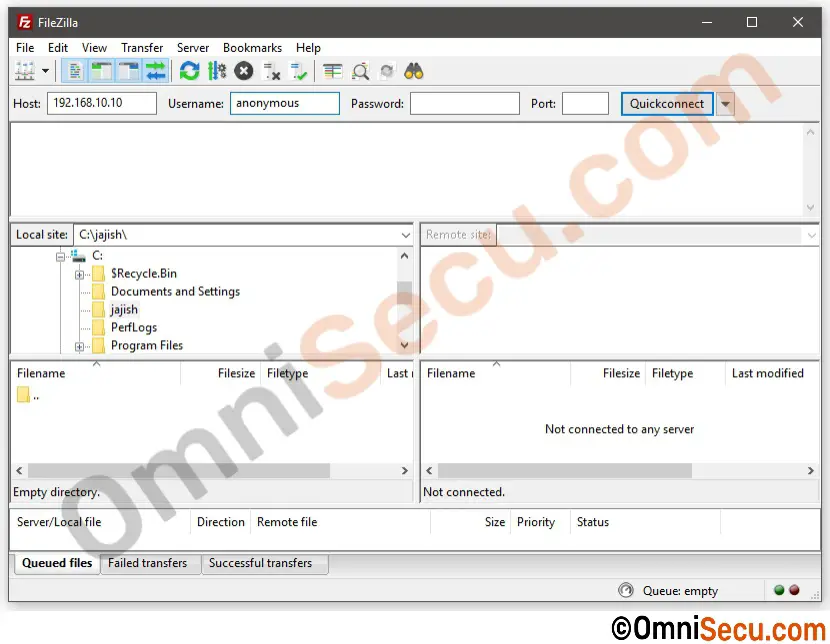Screen dimensions: 830x644
Task: Sort remote files by Filename column
Action: pyautogui.click(x=496, y=373)
